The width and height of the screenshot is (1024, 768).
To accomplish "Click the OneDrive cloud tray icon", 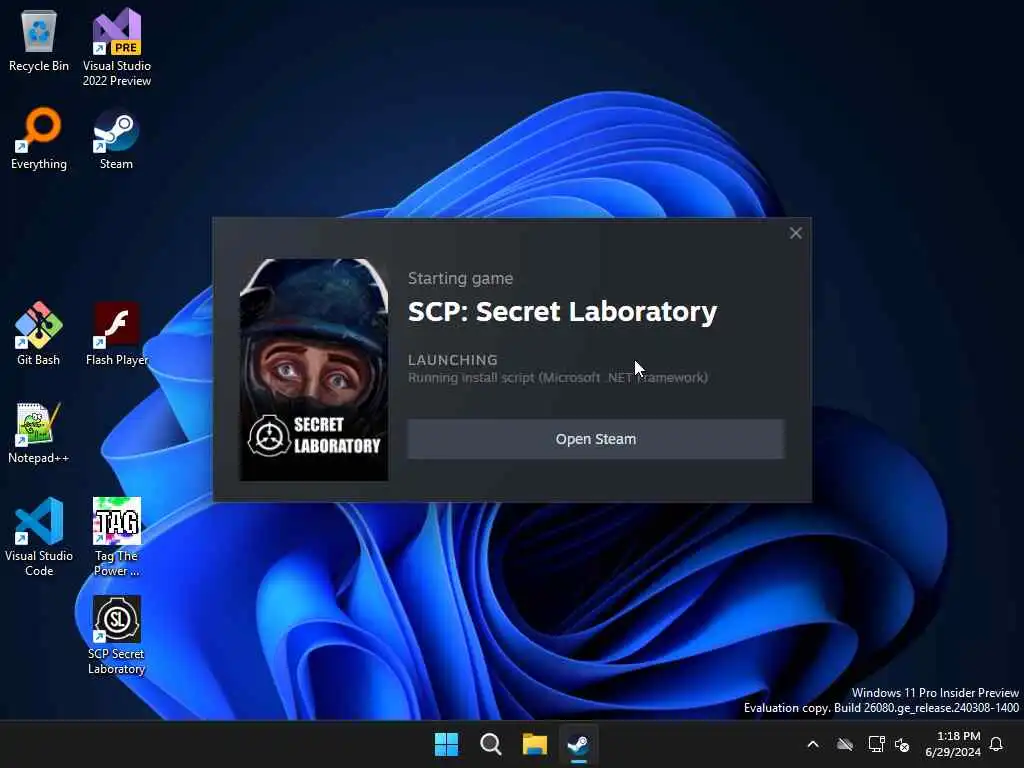I will [x=845, y=744].
